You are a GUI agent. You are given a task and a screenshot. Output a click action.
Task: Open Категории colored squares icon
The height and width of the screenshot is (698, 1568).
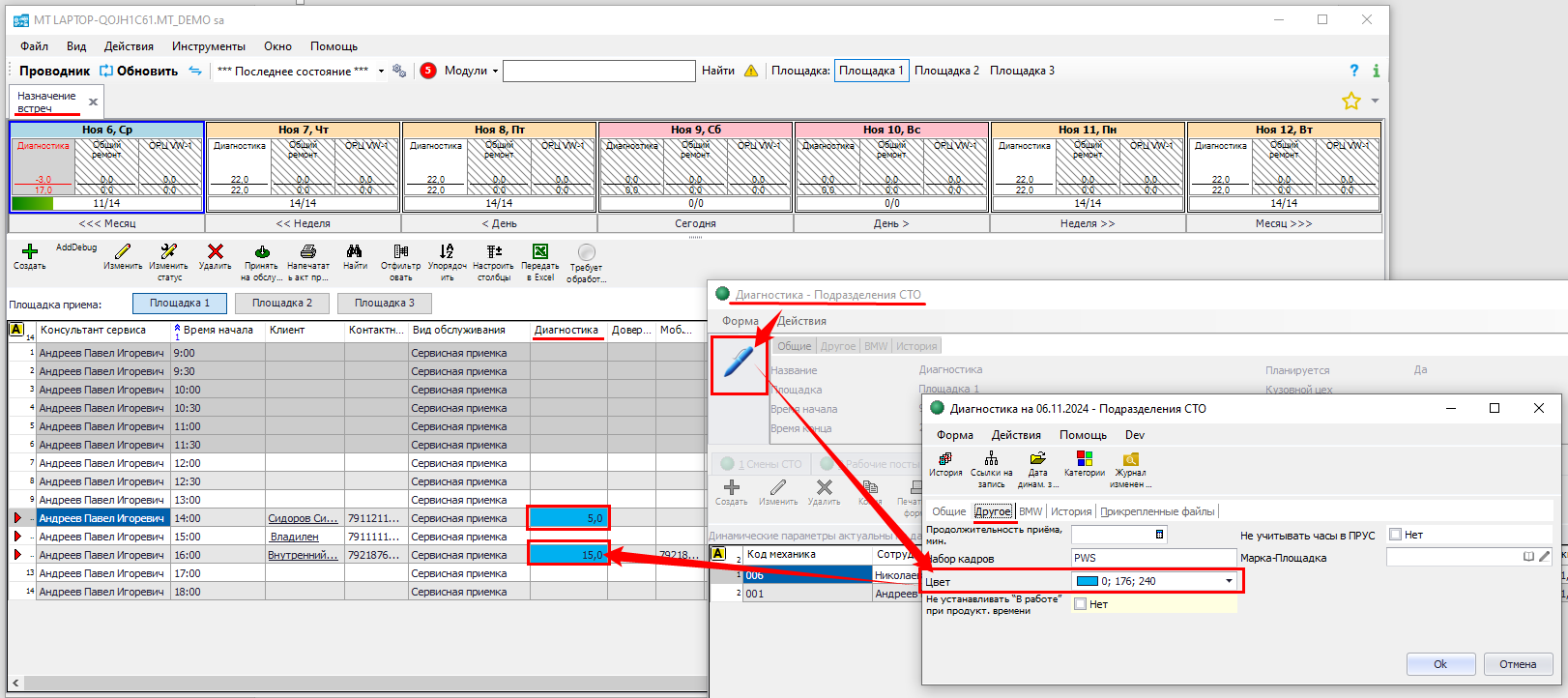1084,459
